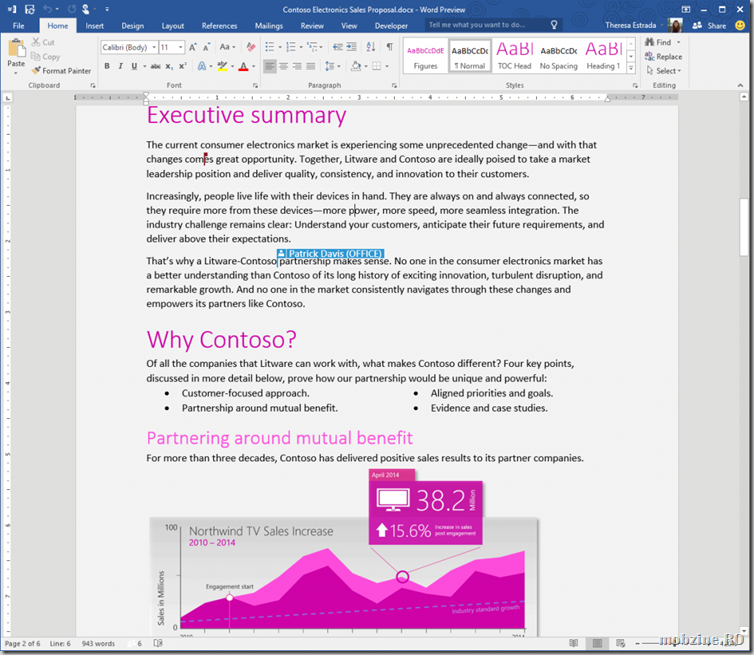
Task: Click the Replace button in Editing group
Action: 664,57
